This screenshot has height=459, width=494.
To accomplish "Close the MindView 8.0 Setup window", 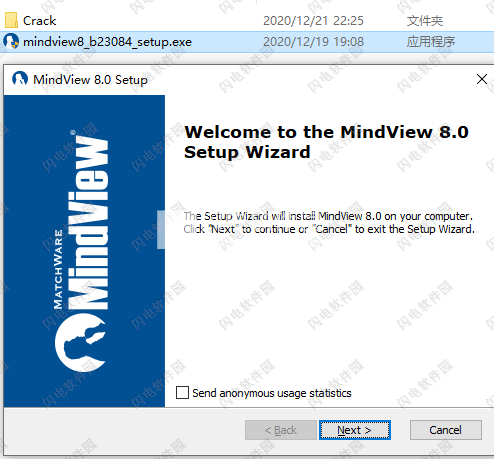I will click(482, 79).
